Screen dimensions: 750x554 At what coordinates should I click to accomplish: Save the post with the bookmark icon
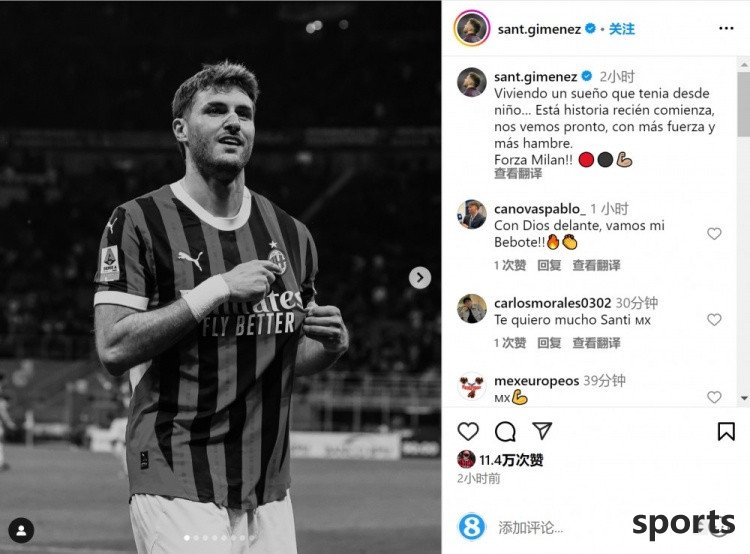pos(726,432)
